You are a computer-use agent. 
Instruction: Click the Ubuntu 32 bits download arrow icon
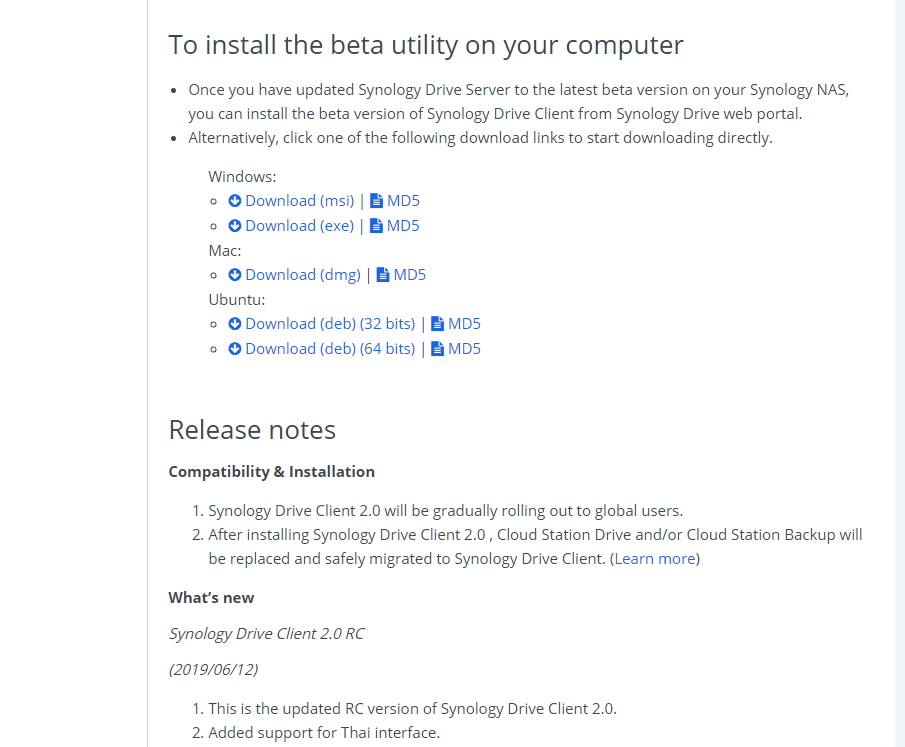click(x=234, y=323)
